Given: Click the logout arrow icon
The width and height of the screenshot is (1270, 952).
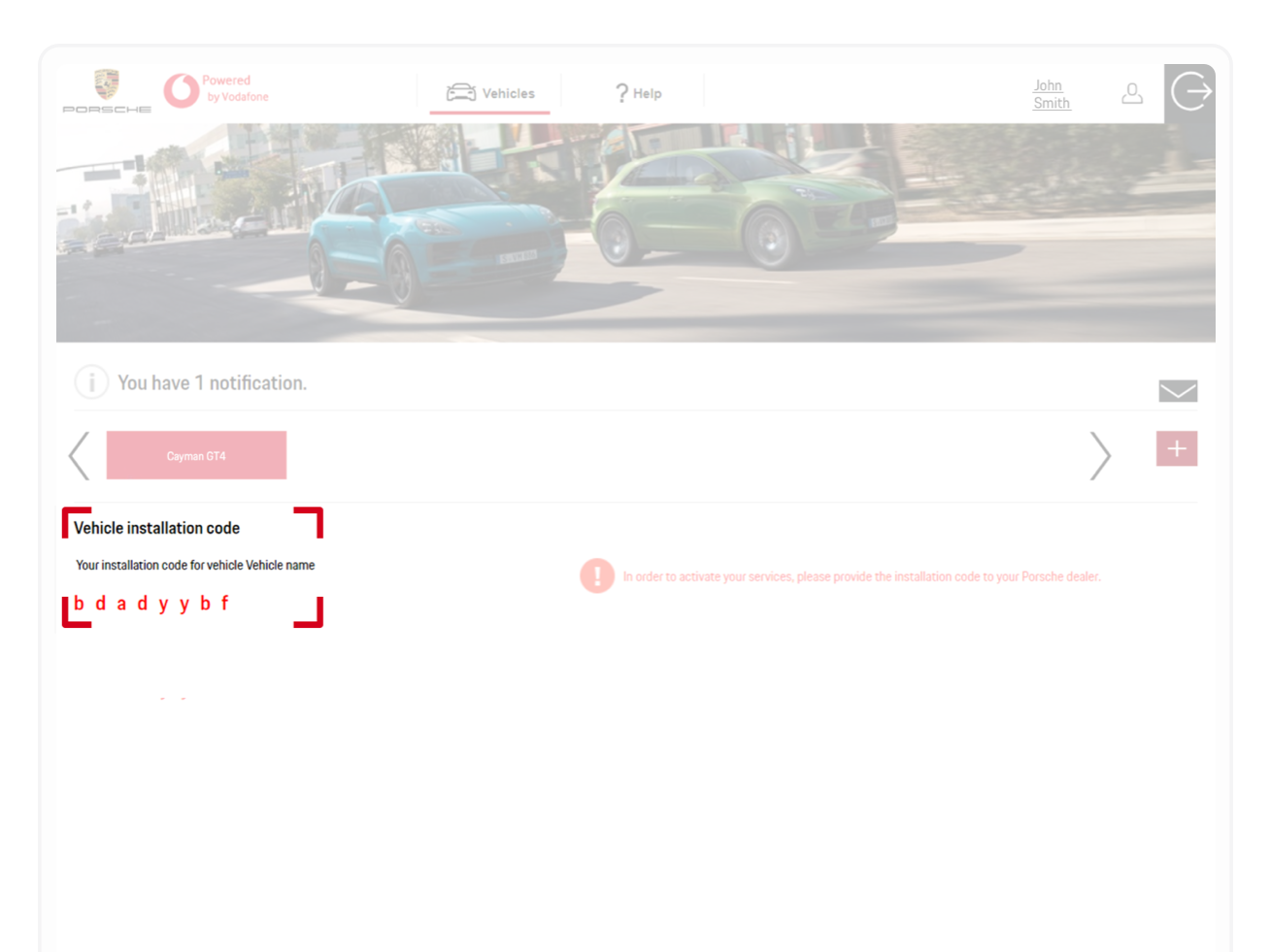Looking at the screenshot, I should coord(1191,91).
